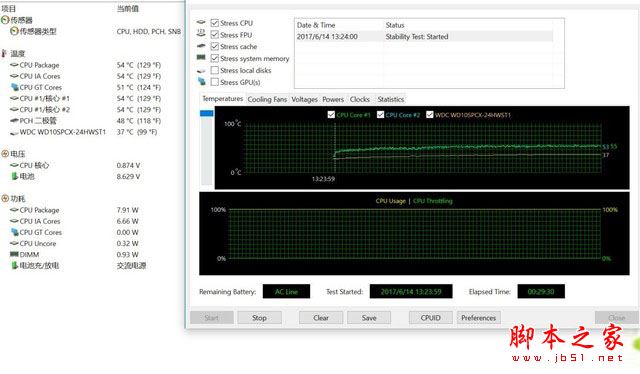Screen dimensions: 640x374
Task: Uncheck Stress system memory checkbox
Action: point(215,58)
